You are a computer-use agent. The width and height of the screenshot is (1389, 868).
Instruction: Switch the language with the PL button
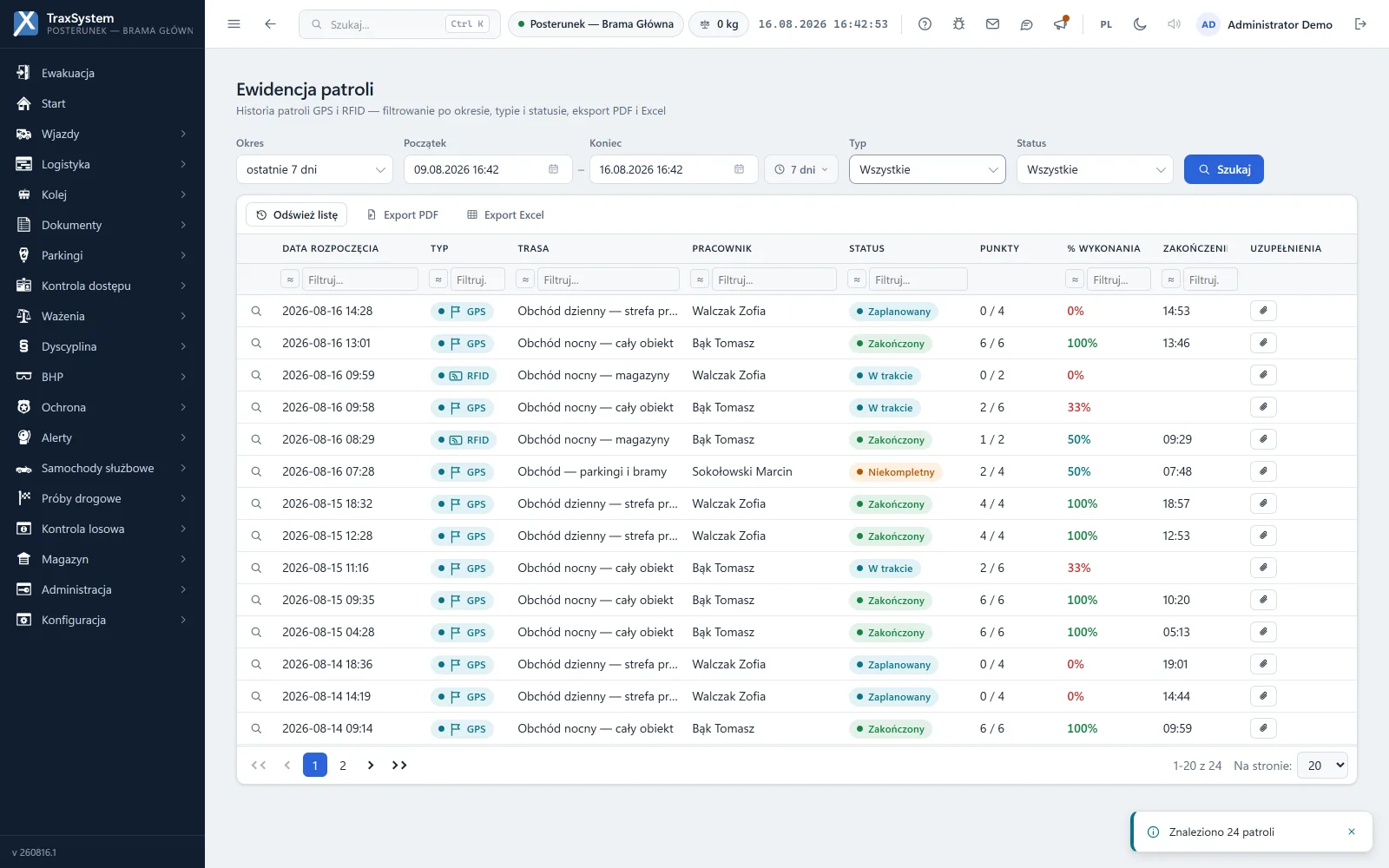1106,24
